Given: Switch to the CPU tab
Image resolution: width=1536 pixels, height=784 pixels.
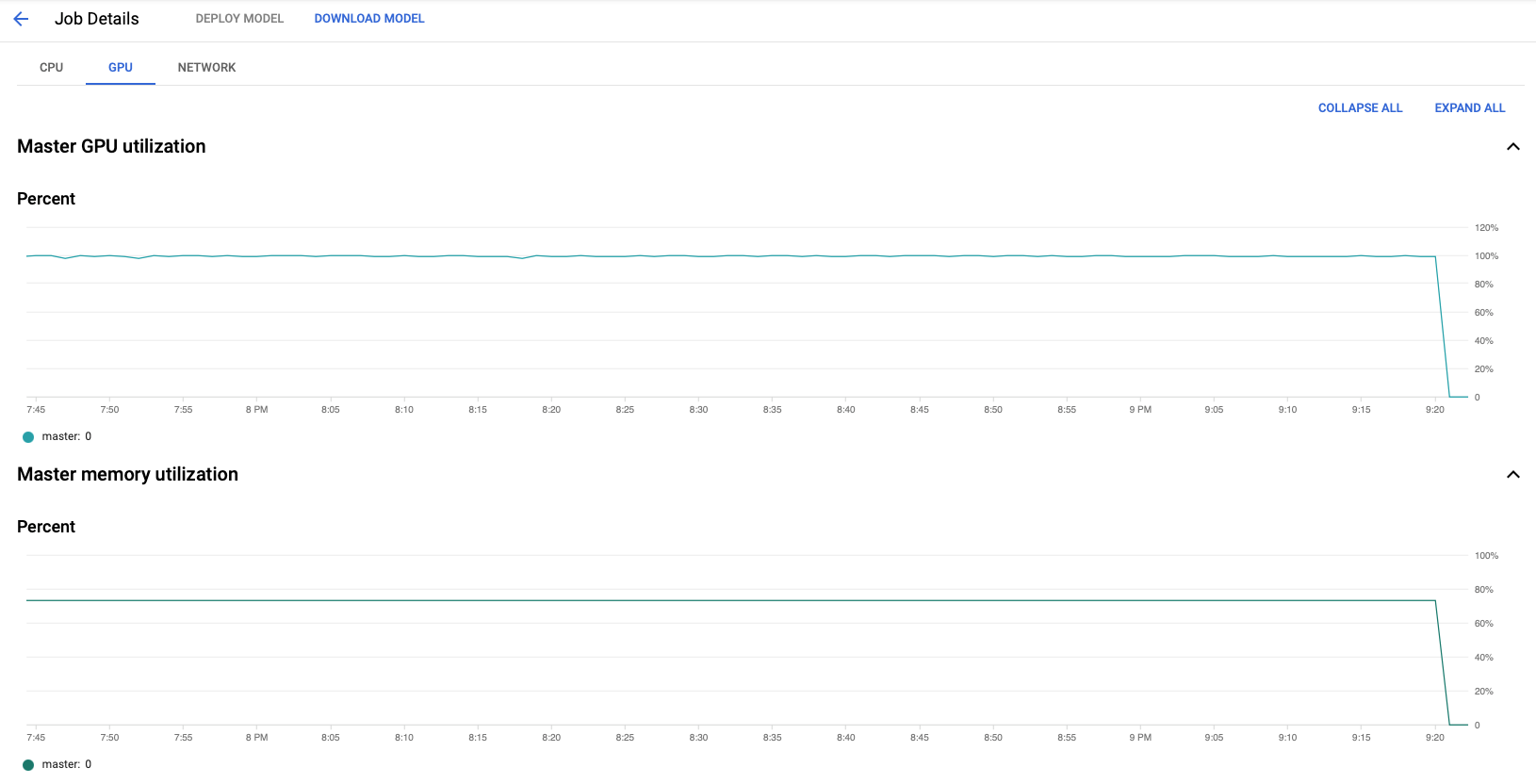Looking at the screenshot, I should click(51, 67).
